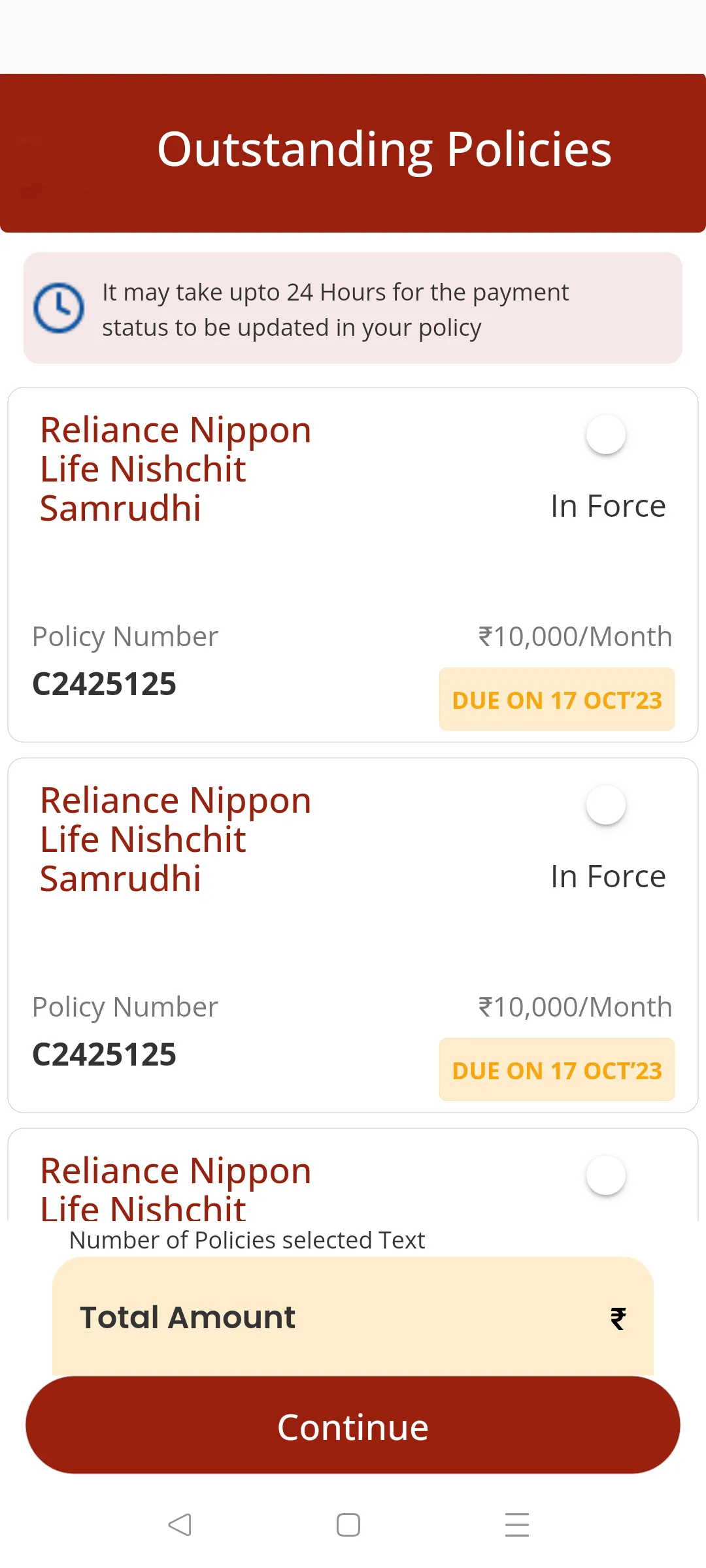
Task: Tap ₹10,000/Month amount in second card
Action: click(x=575, y=1007)
